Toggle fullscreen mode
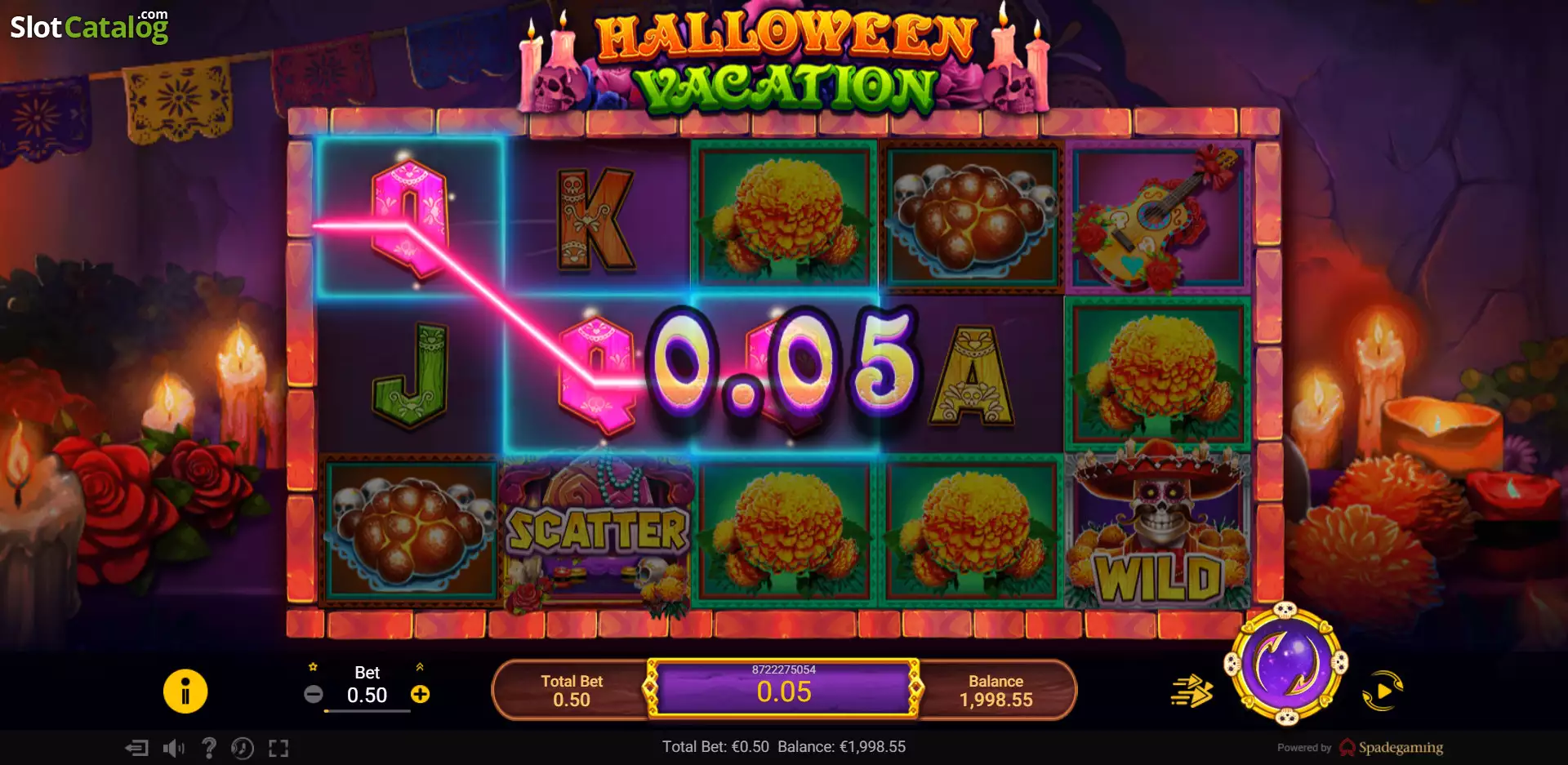The image size is (1568, 765). pos(278,748)
